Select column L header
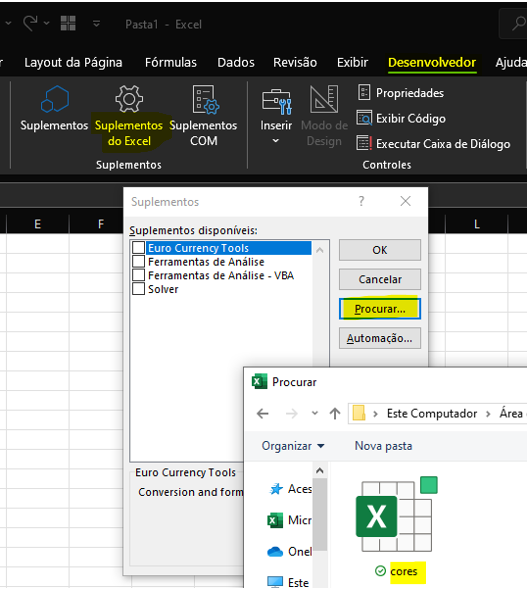Screen dimensions: 527x590 click(x=477, y=224)
